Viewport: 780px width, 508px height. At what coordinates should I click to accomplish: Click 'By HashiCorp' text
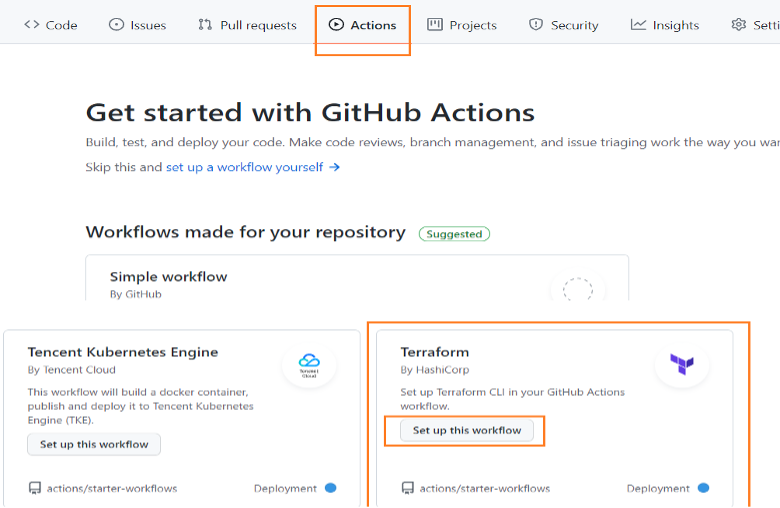435,370
